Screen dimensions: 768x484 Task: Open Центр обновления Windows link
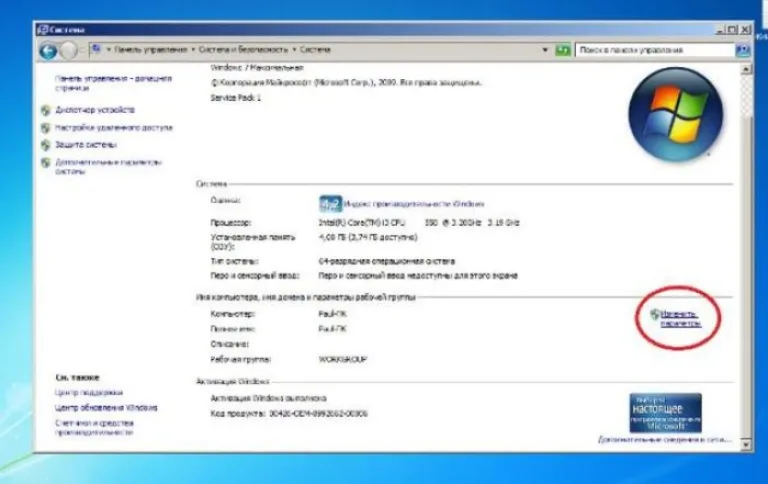pos(106,408)
